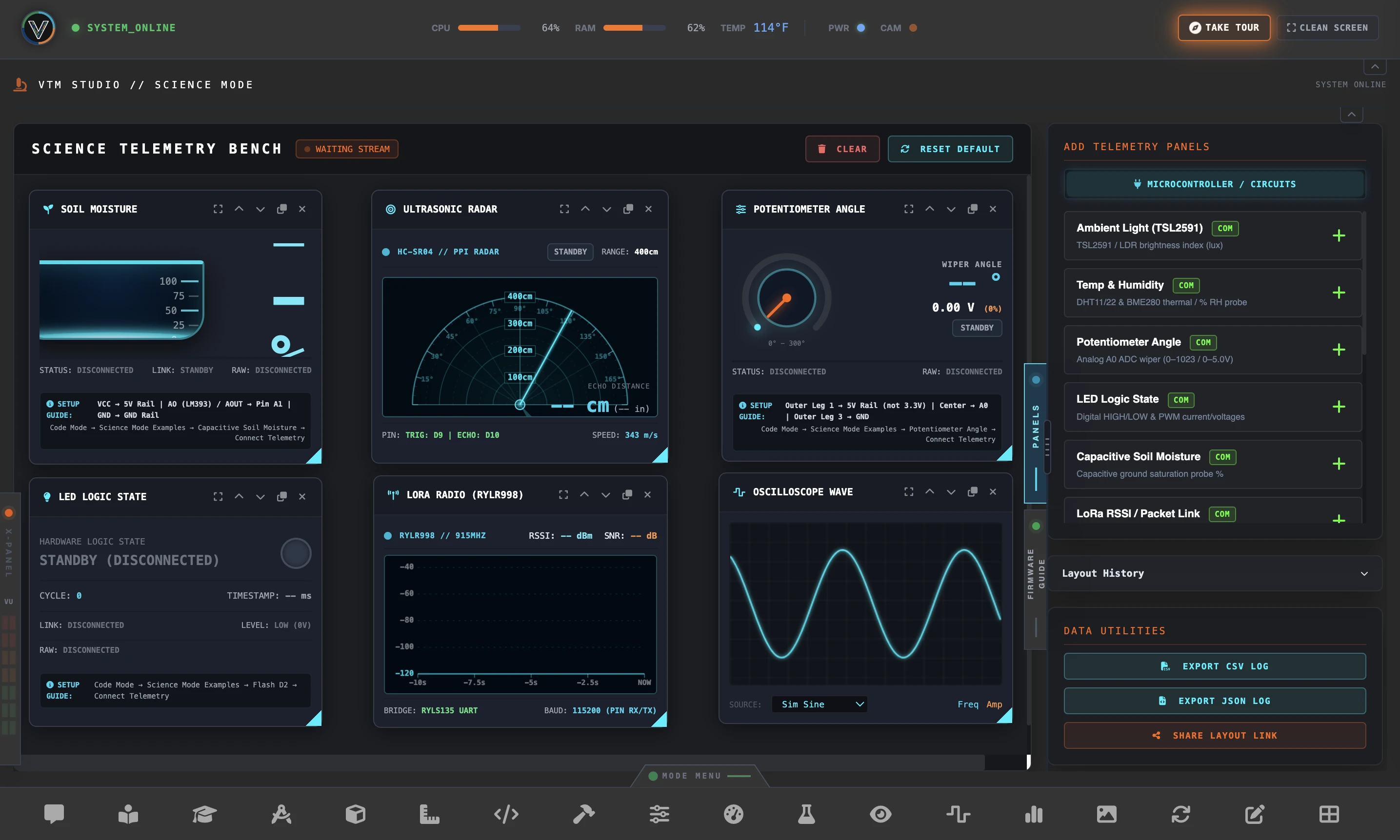This screenshot has height=840, width=1400.
Task: Switch to code mode icon
Action: coord(506,814)
